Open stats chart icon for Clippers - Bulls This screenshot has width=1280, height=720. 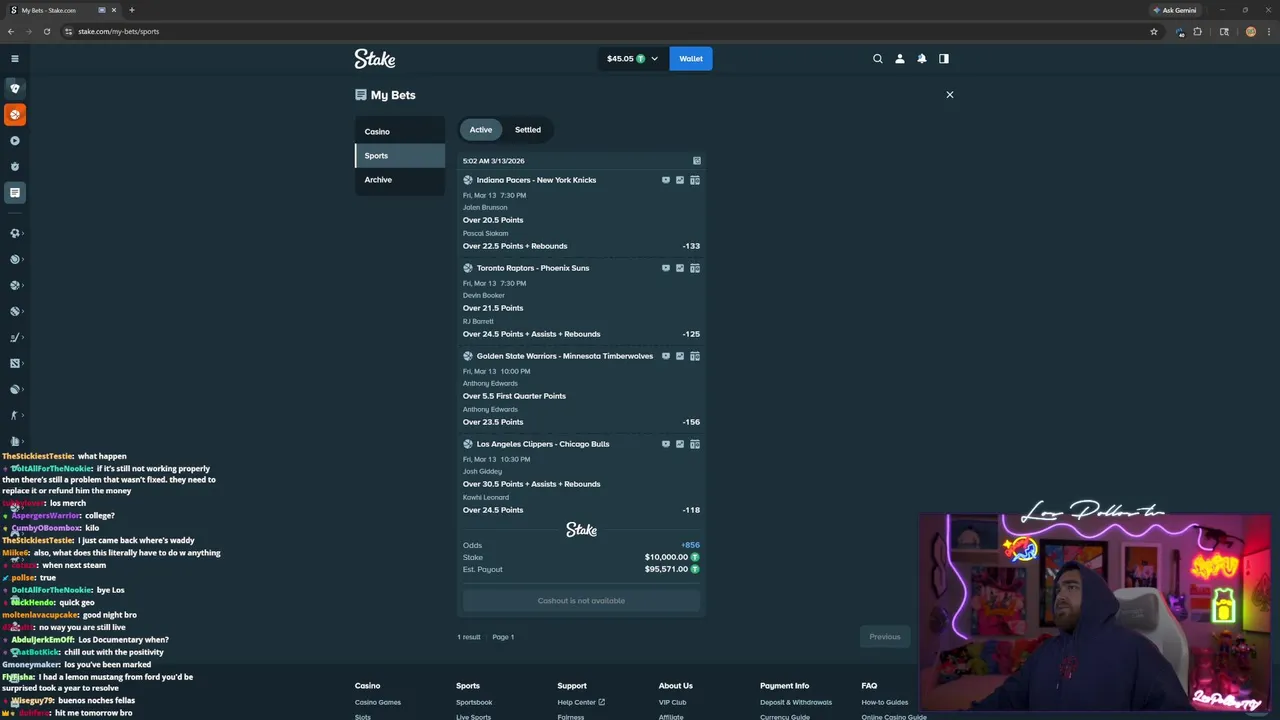click(680, 444)
